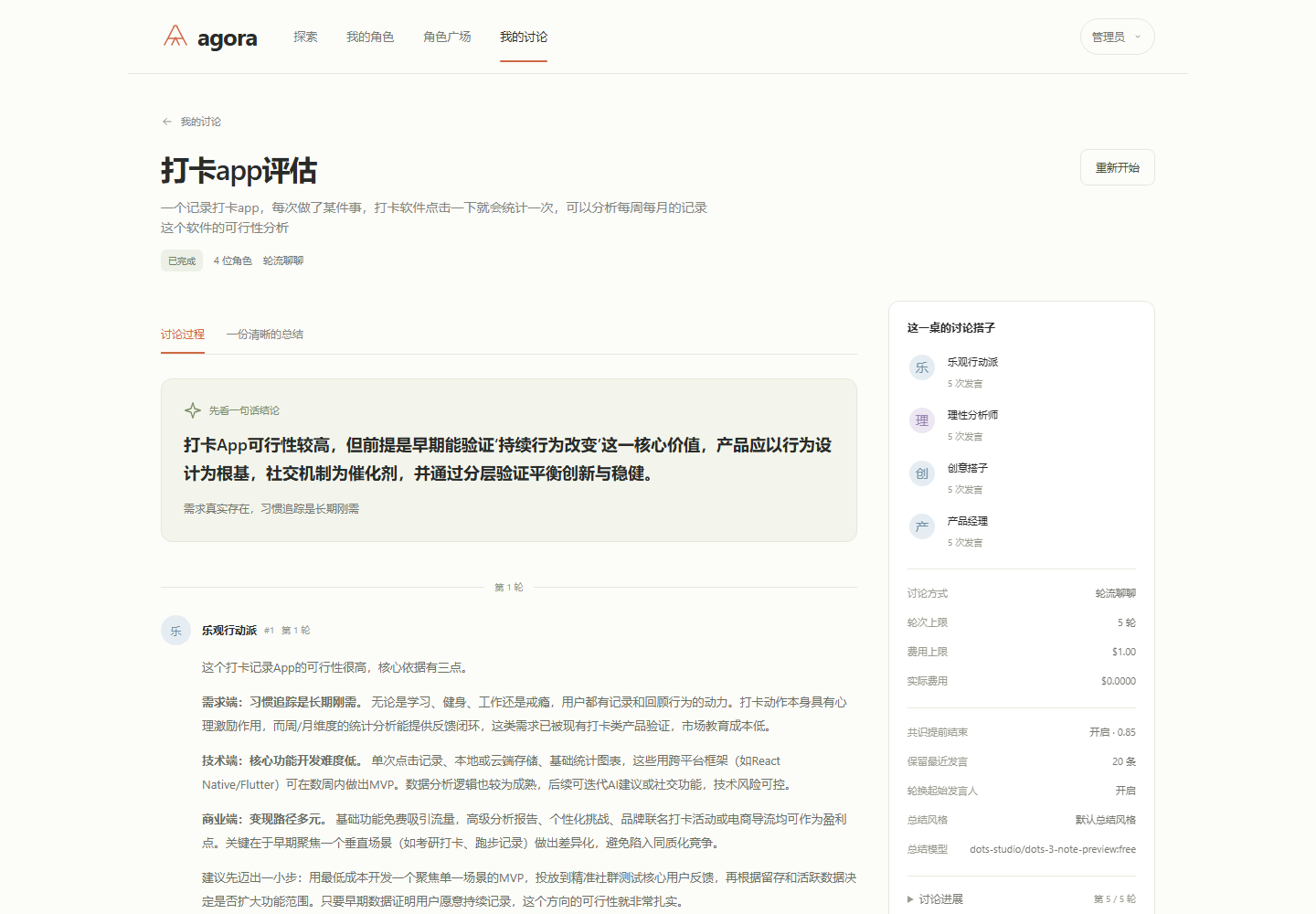The image size is (1316, 914).
Task: Click the 保留最近发言 value 20 条
Action: click(1124, 761)
